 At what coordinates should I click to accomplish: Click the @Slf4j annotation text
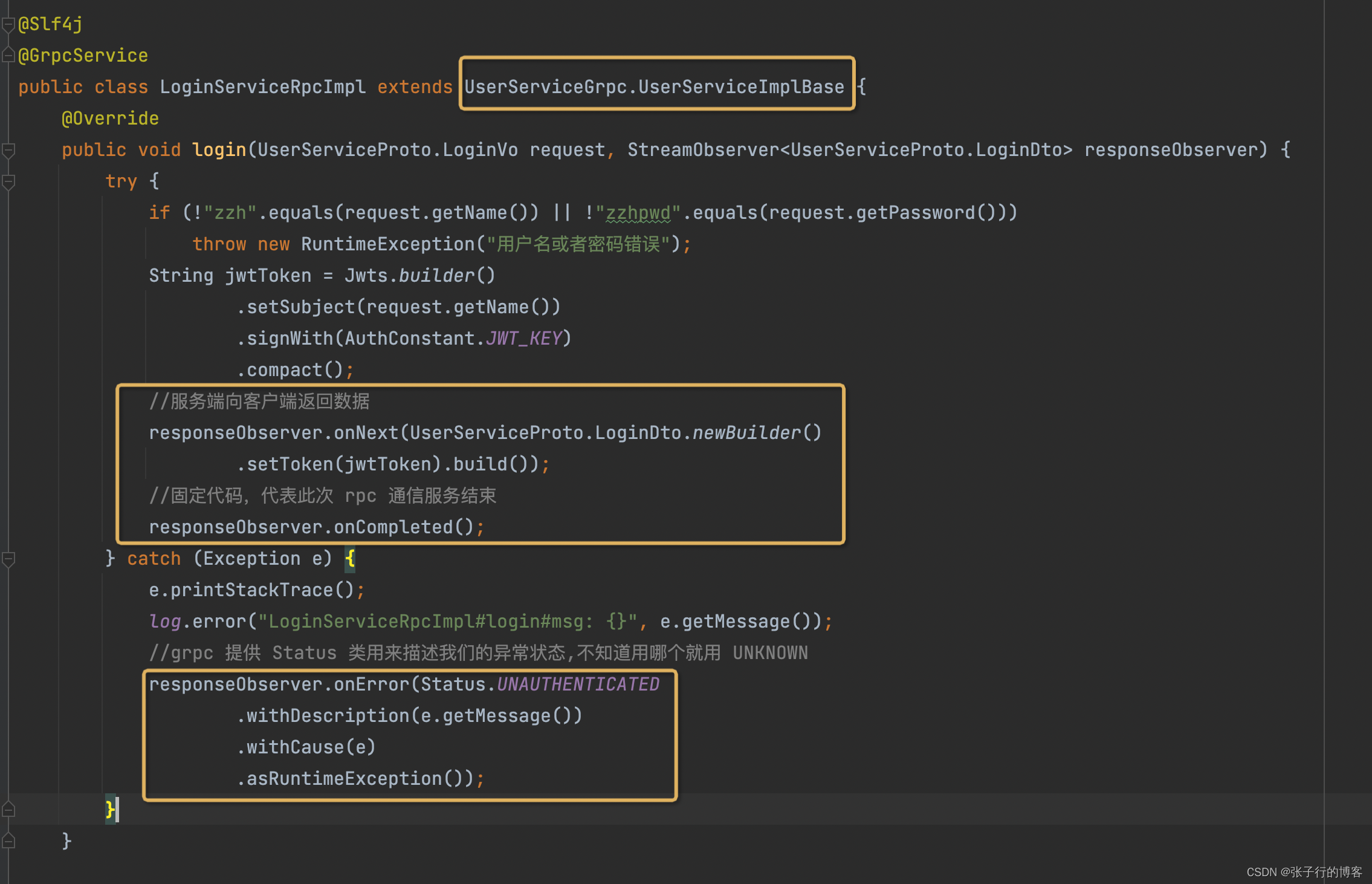click(x=51, y=24)
